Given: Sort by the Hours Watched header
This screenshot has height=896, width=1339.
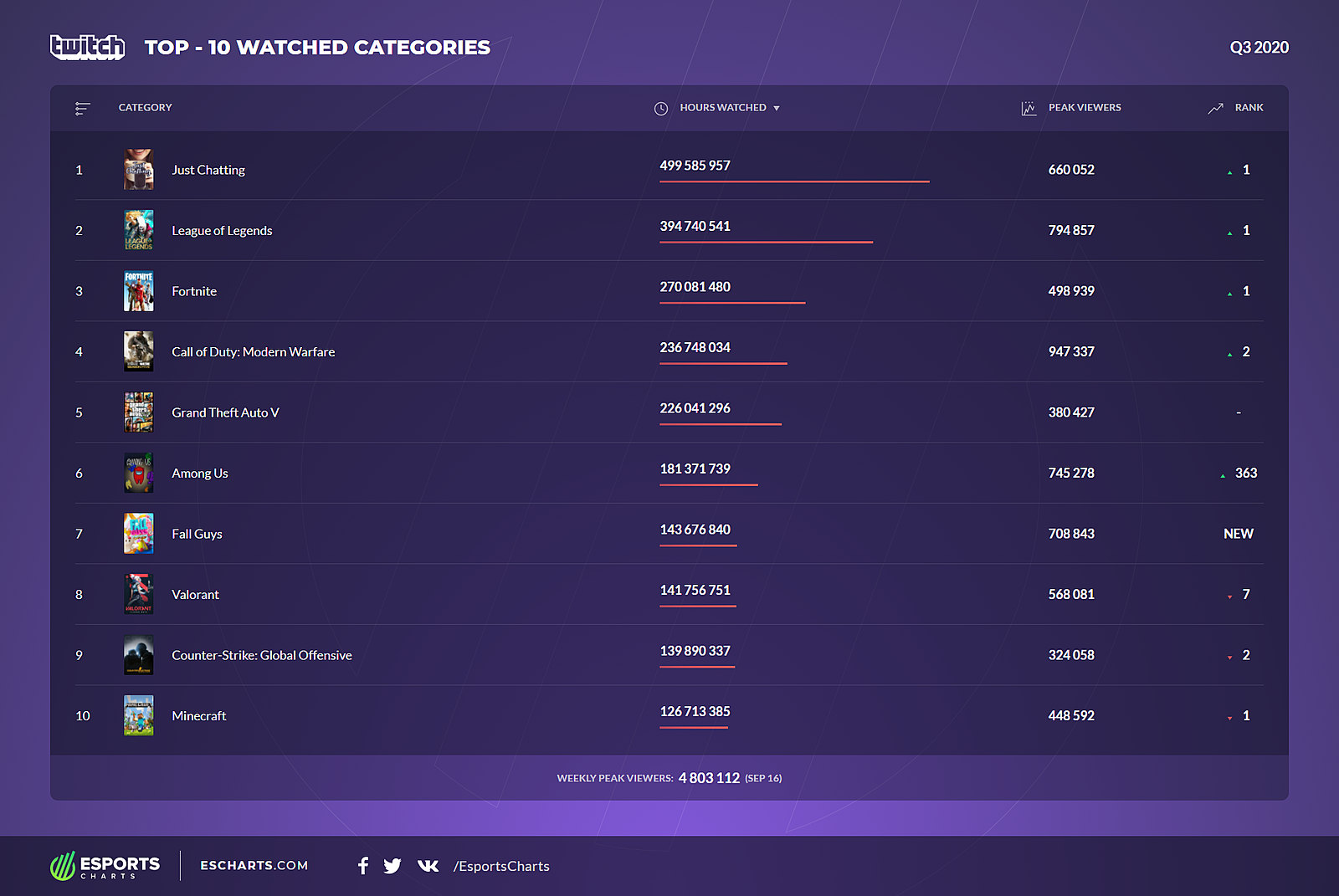Looking at the screenshot, I should (723, 107).
